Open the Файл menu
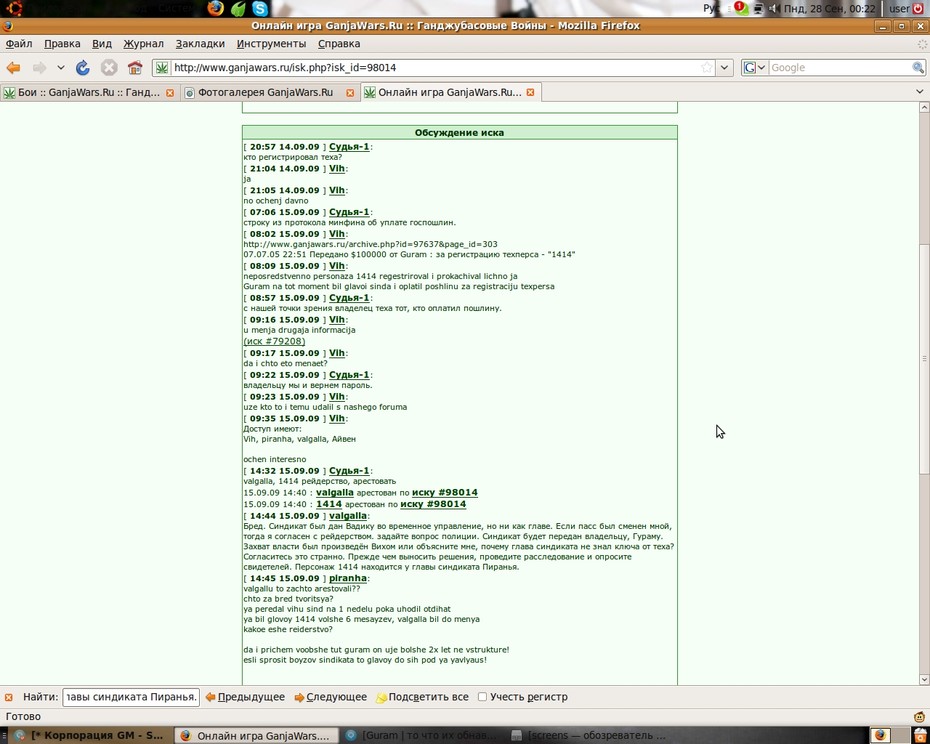The width and height of the screenshot is (930, 744). [x=19, y=44]
